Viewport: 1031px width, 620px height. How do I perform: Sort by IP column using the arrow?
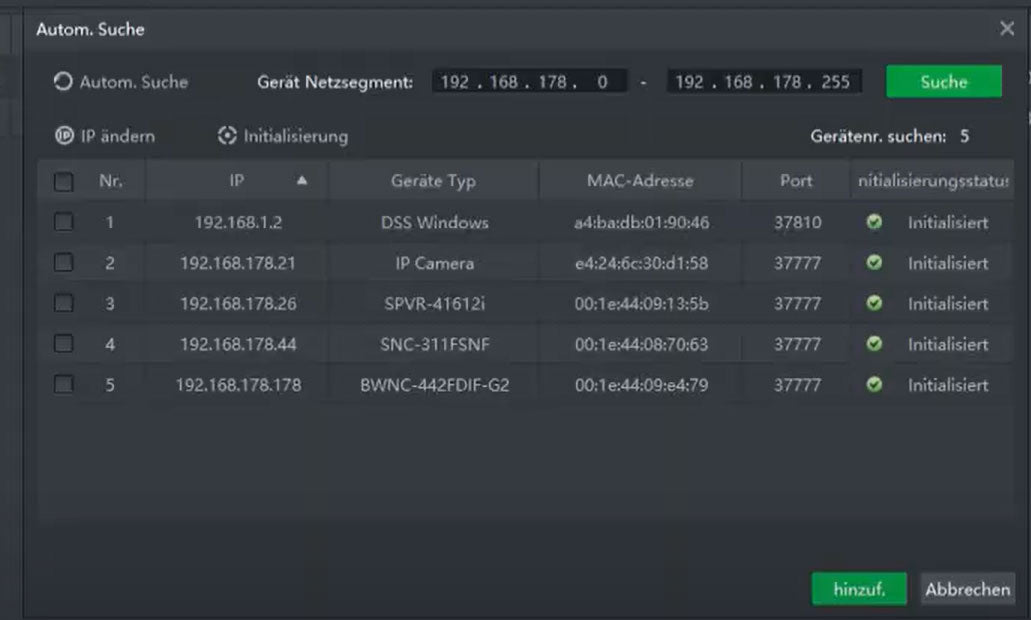point(302,181)
